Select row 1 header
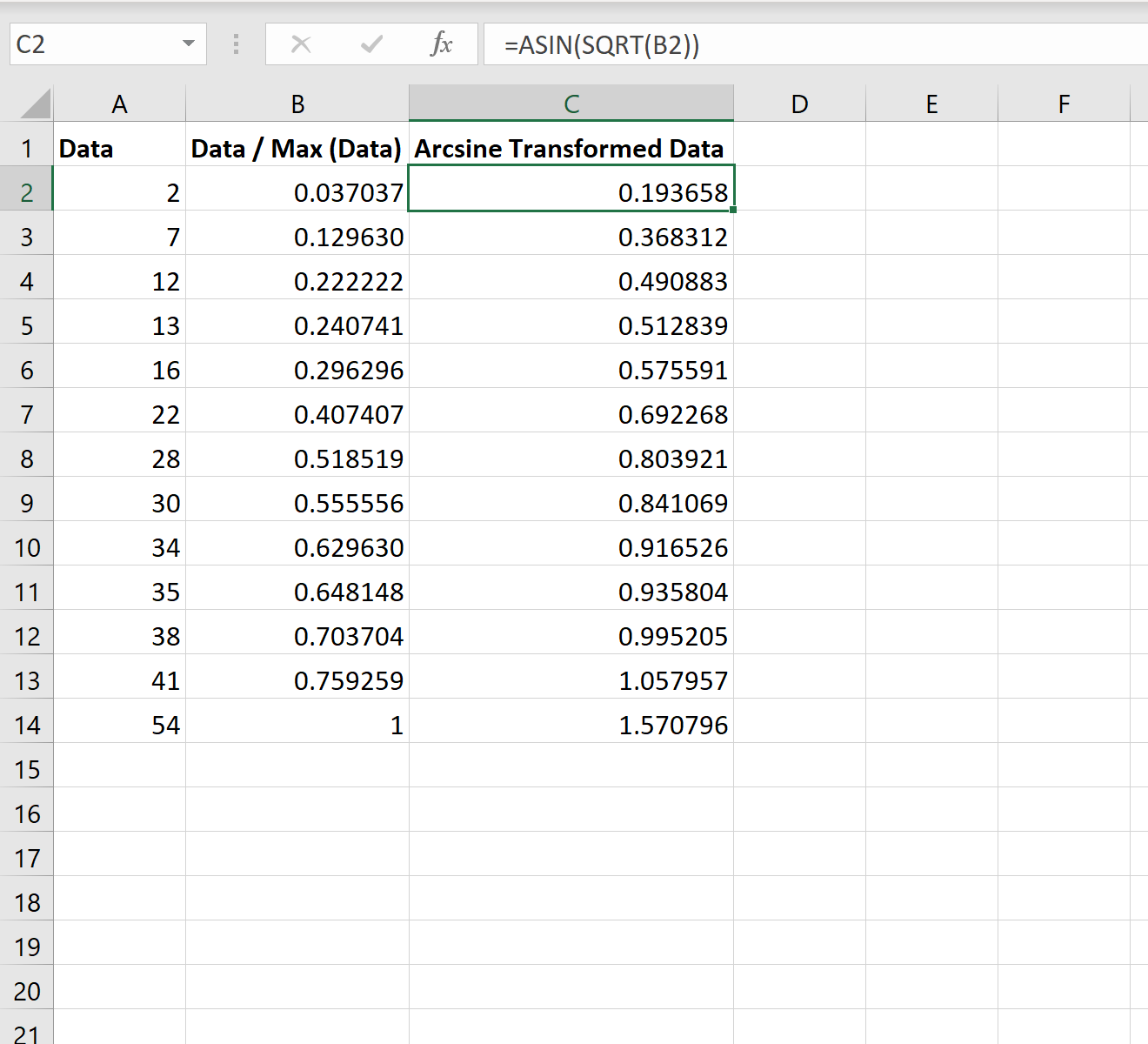Screen dimensions: 1148x1044 point(27,149)
